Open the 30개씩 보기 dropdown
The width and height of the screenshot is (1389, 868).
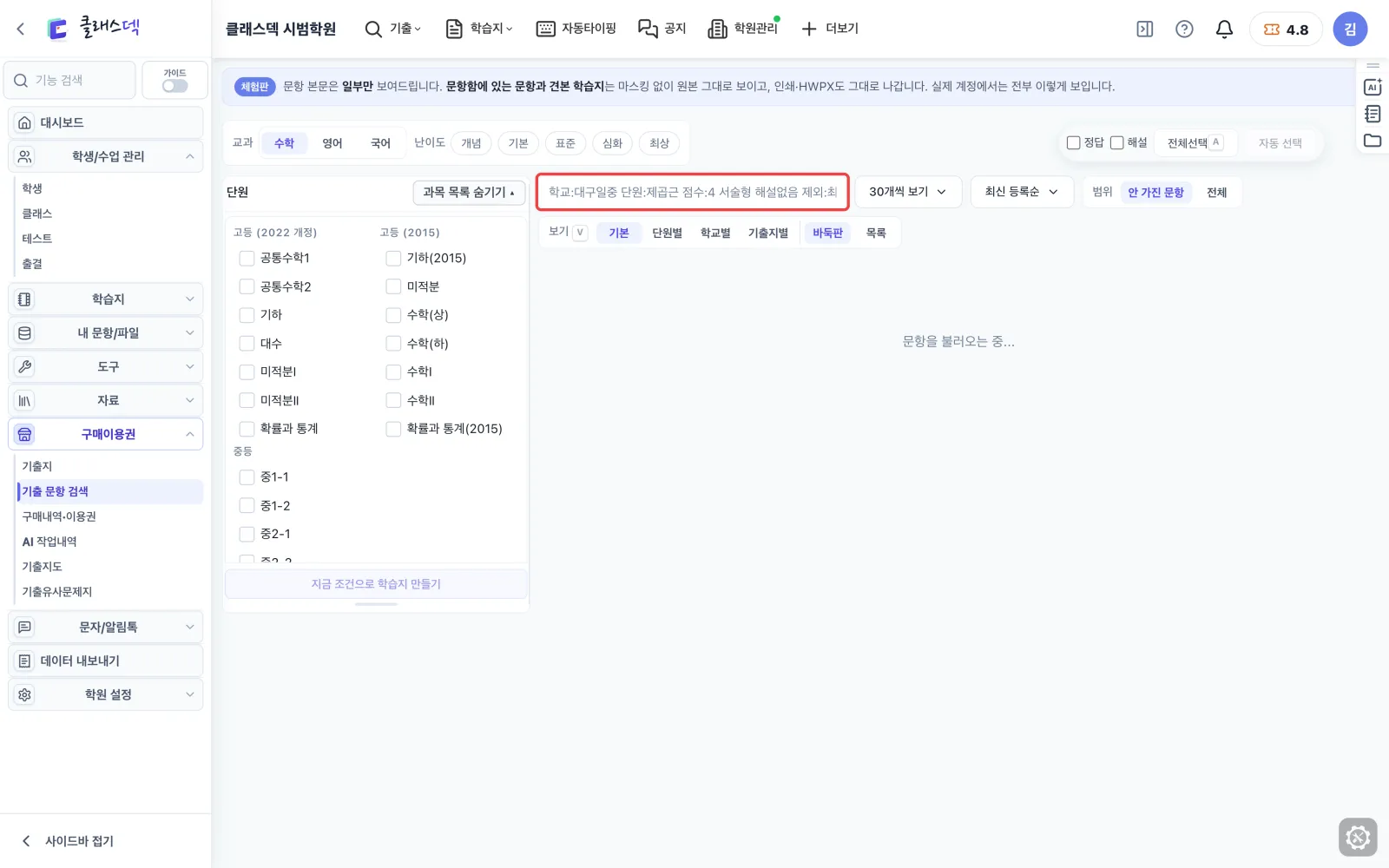pyautogui.click(x=908, y=192)
